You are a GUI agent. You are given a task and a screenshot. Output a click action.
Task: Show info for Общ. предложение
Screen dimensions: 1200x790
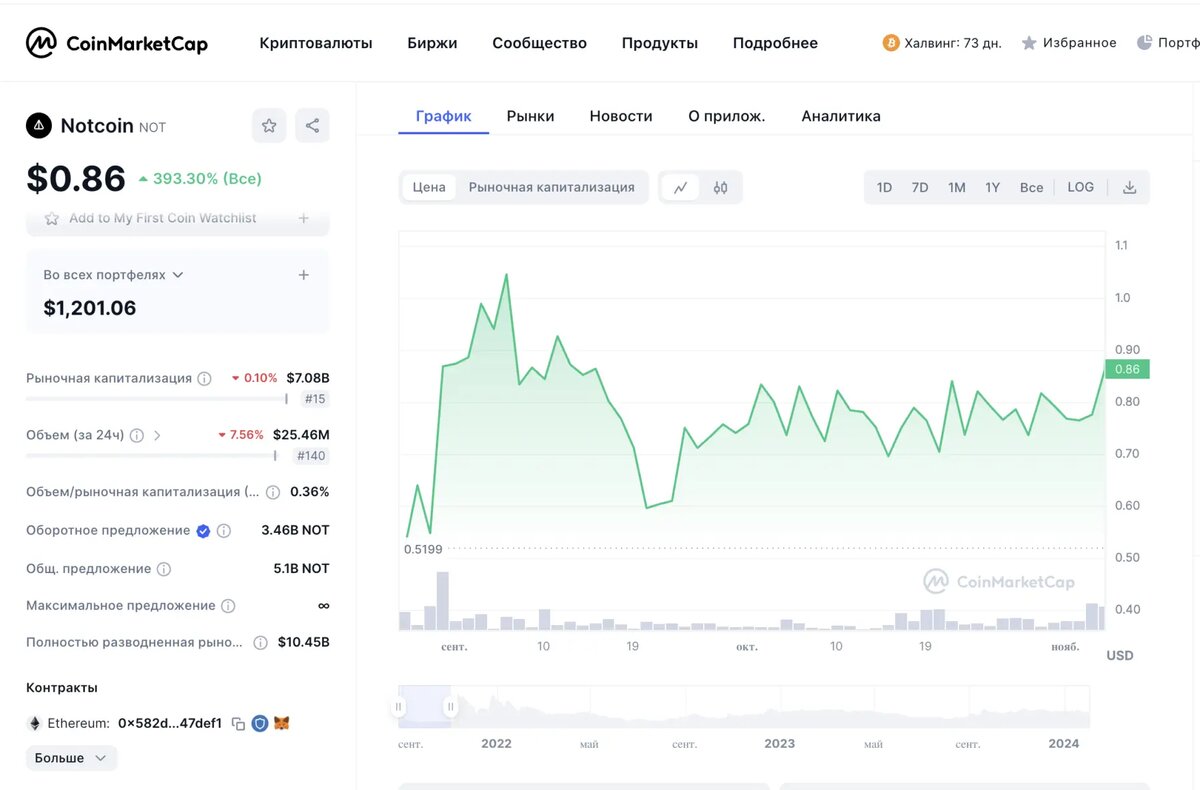coord(164,569)
